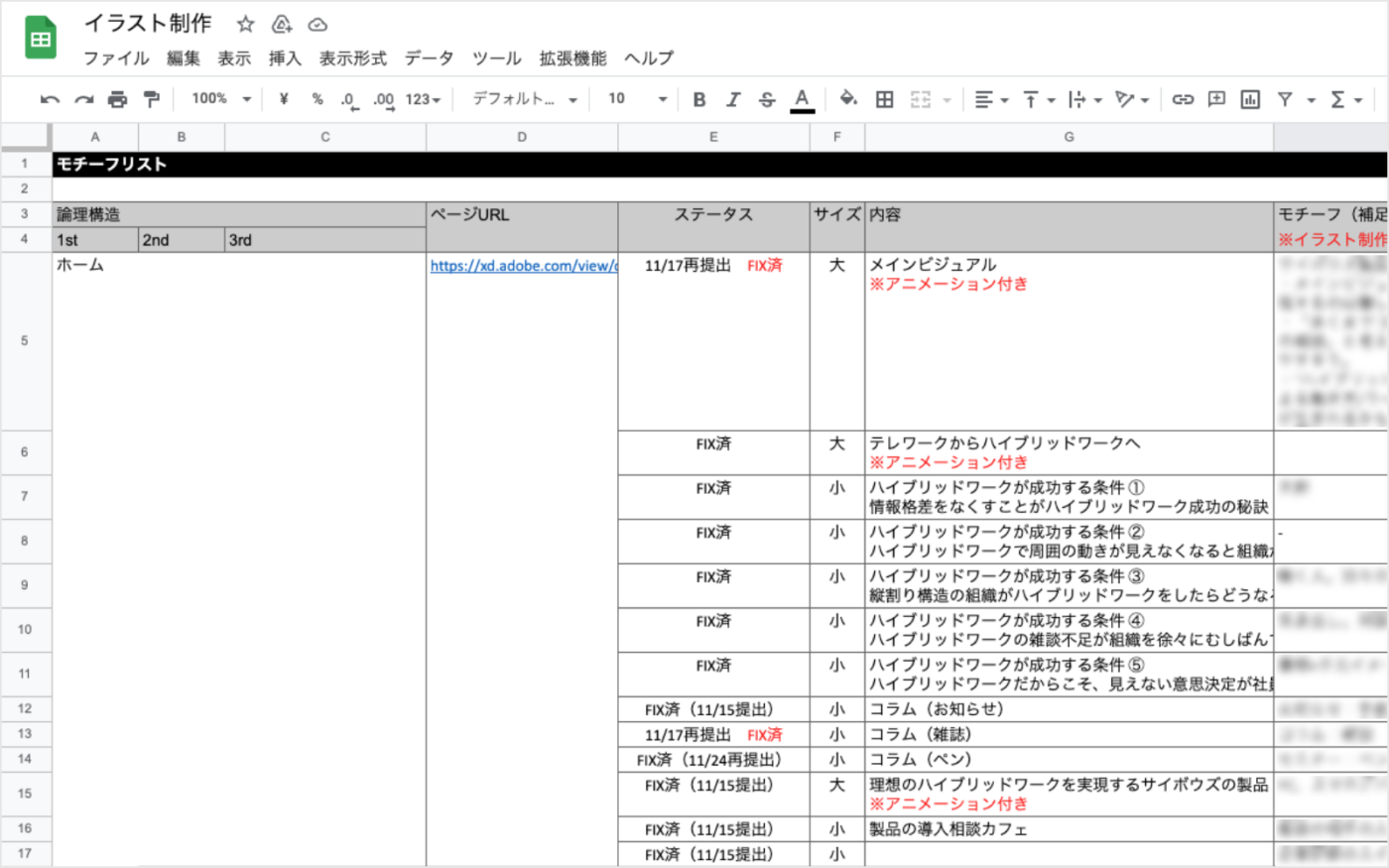Redo the last action
This screenshot has width=1389, height=868.
click(84, 99)
